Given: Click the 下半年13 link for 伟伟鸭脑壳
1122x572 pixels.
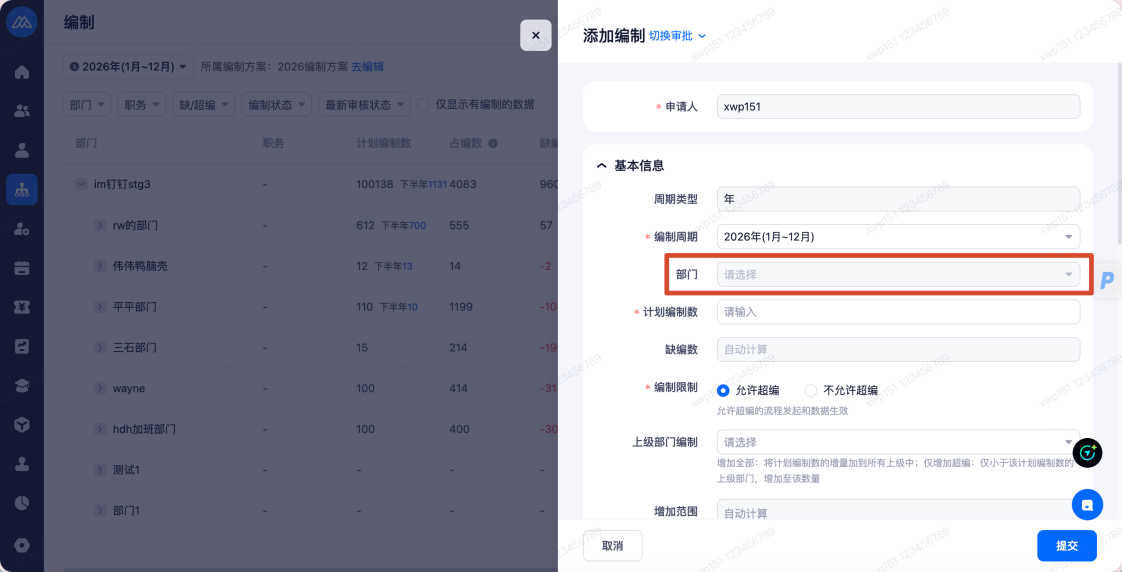Looking at the screenshot, I should coord(393,266).
